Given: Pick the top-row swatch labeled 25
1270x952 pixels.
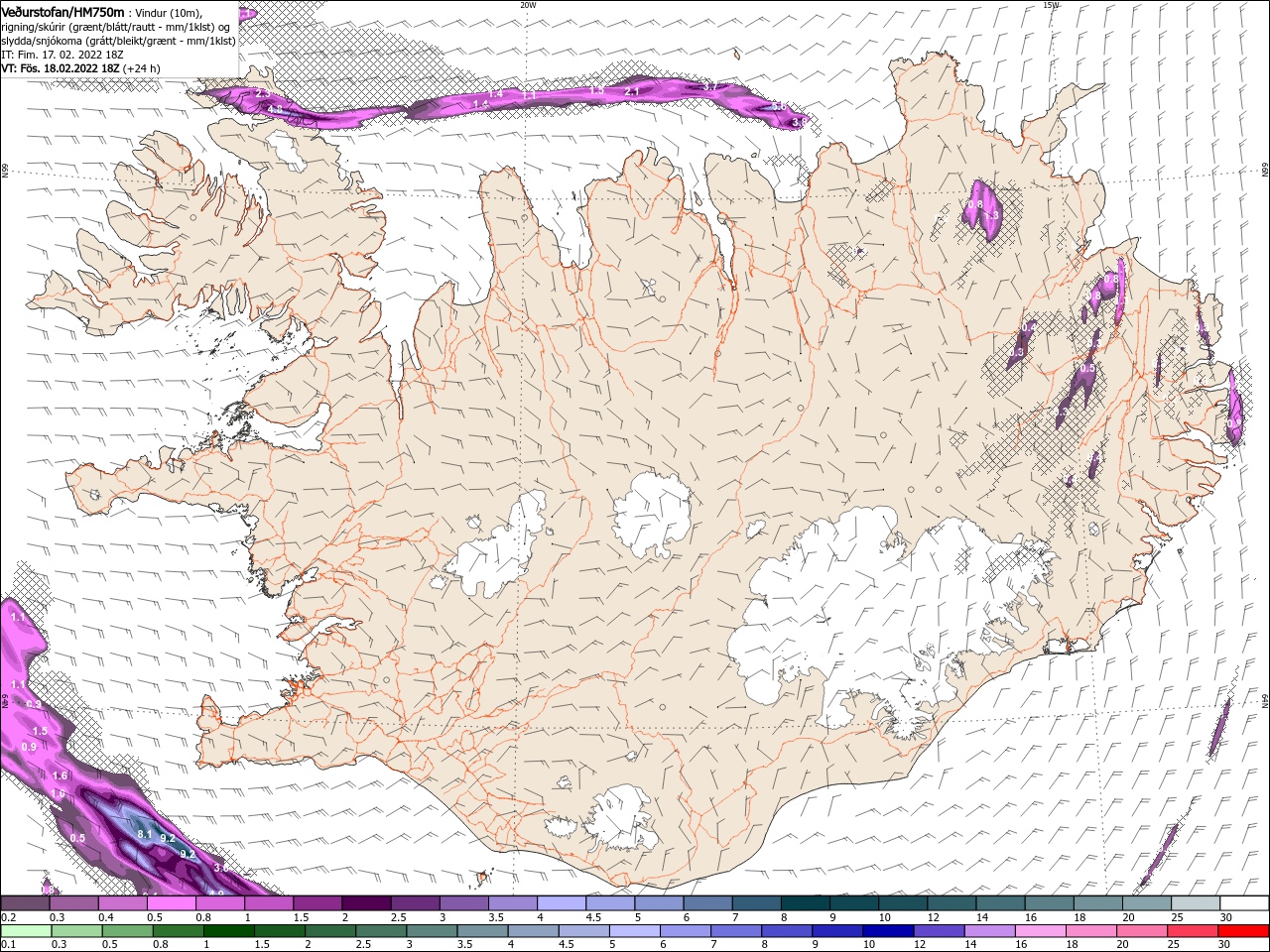Looking at the screenshot, I should pyautogui.click(x=1196, y=902).
